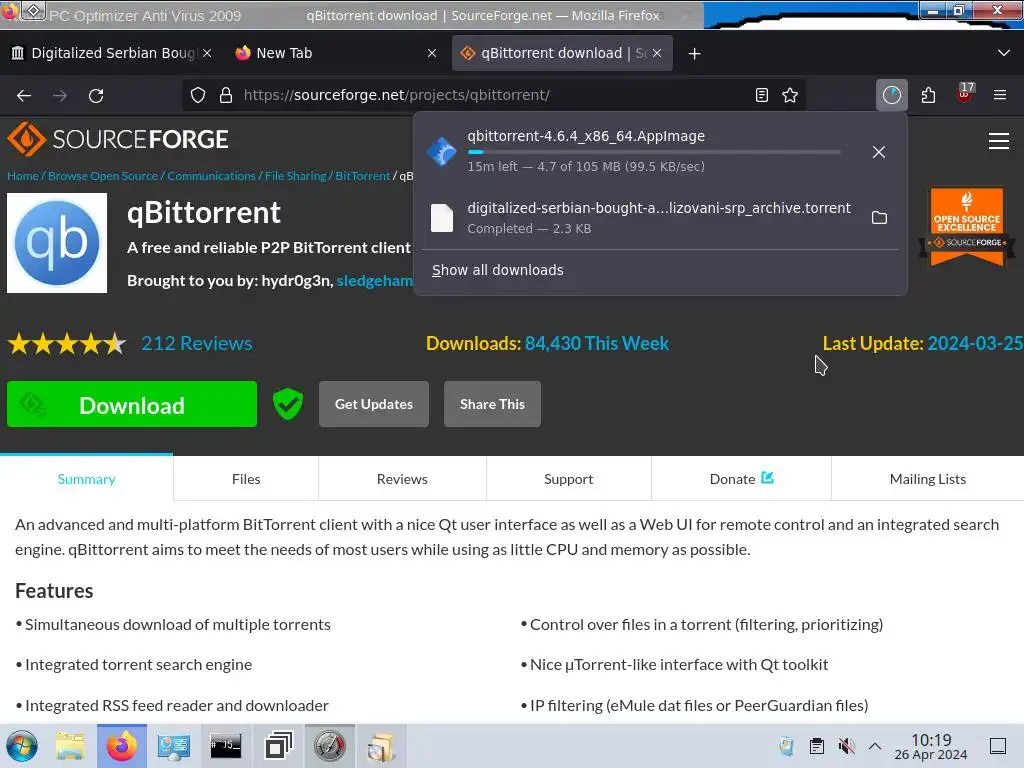This screenshot has height=768, width=1024.
Task: Click the taskbar clock showing 10:19
Action: (x=931, y=746)
